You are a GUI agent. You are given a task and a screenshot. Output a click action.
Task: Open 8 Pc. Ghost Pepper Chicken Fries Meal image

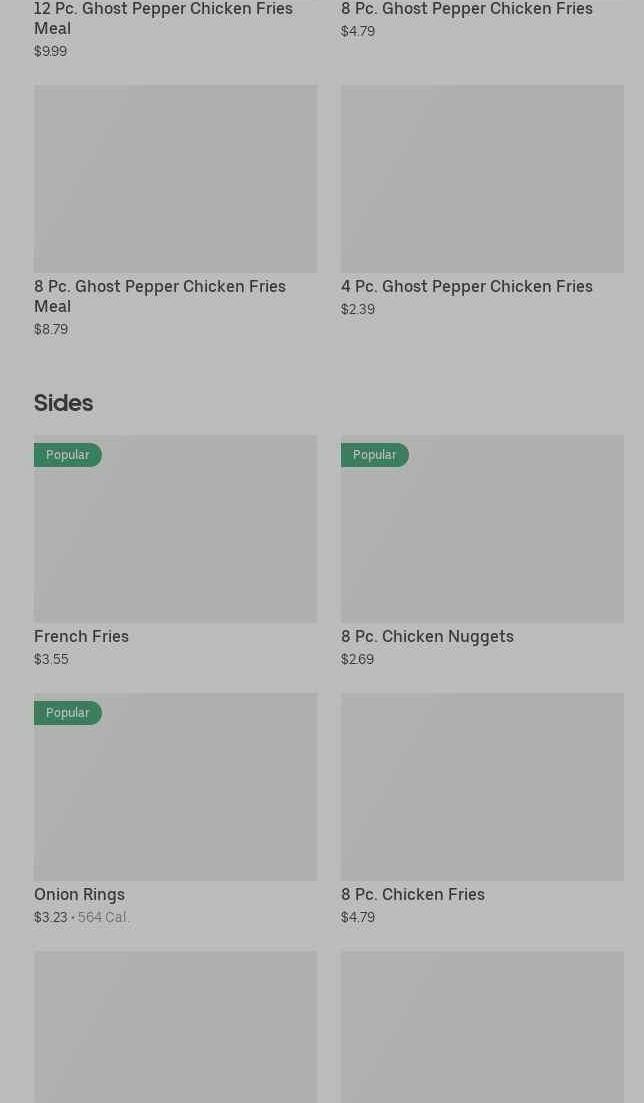(175, 178)
